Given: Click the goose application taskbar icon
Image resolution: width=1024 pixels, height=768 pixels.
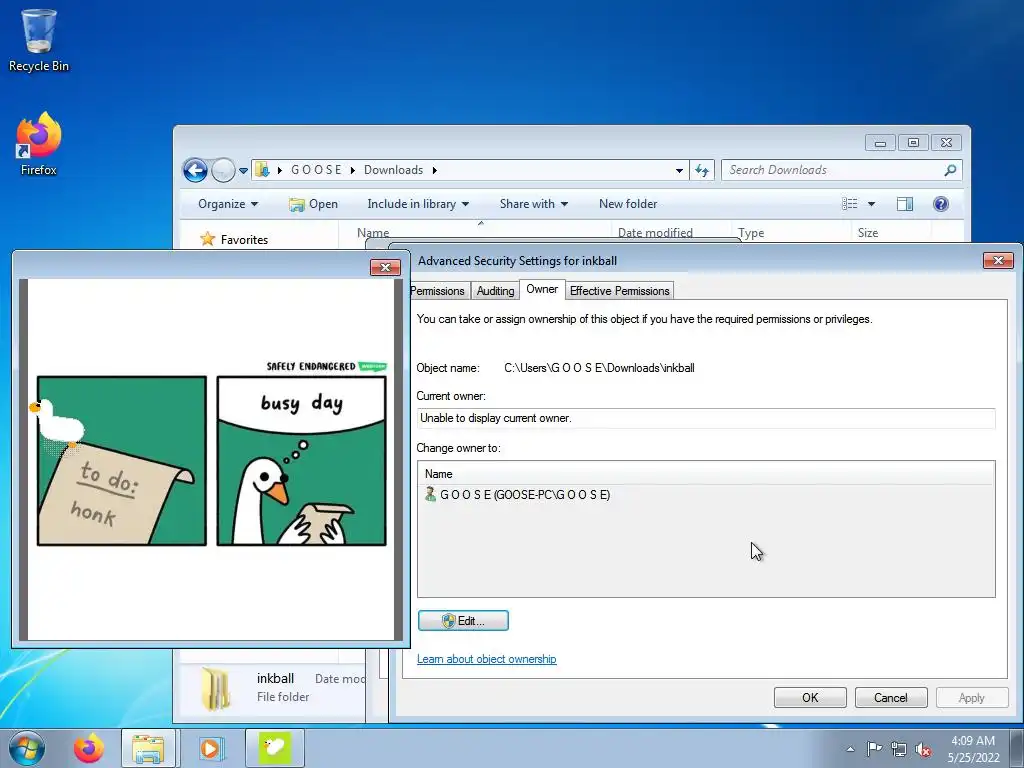Looking at the screenshot, I should (x=274, y=748).
